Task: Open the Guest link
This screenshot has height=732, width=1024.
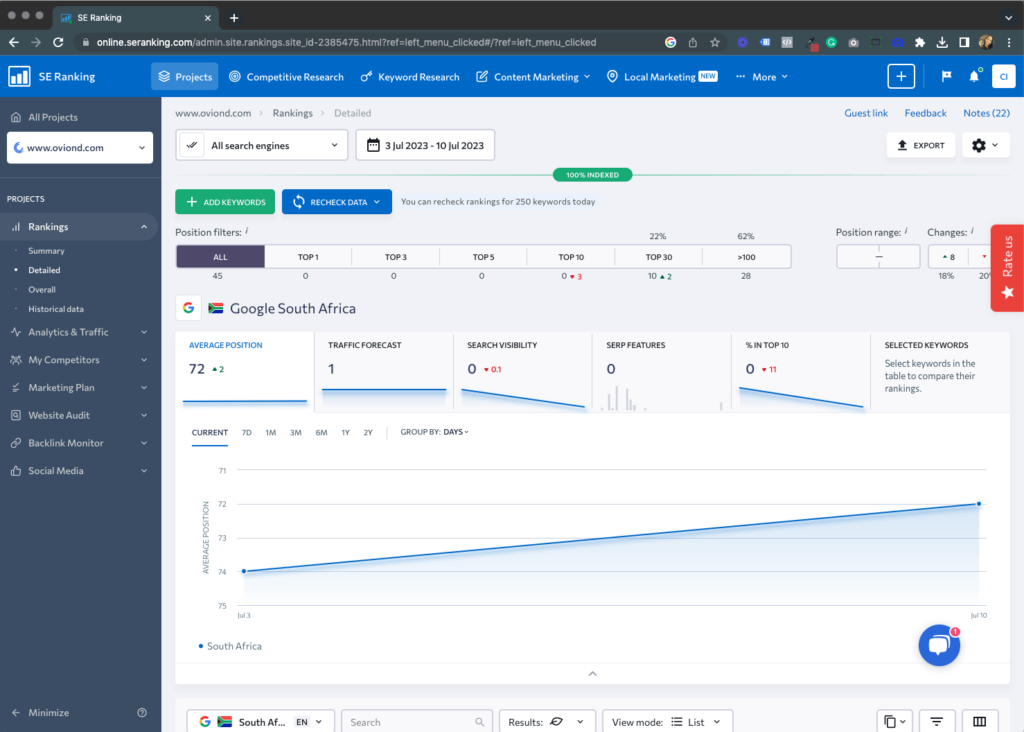Action: tap(866, 113)
